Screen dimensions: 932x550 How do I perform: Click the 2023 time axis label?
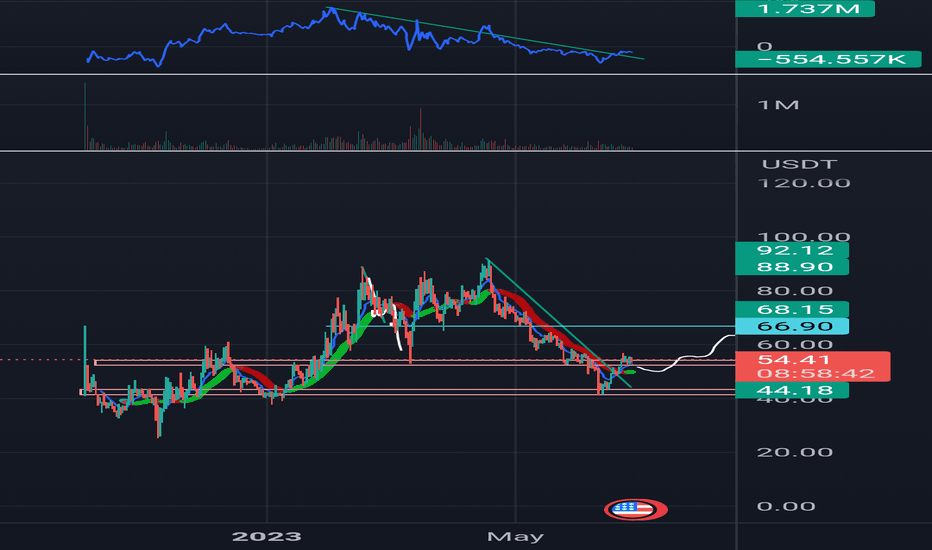pos(266,536)
